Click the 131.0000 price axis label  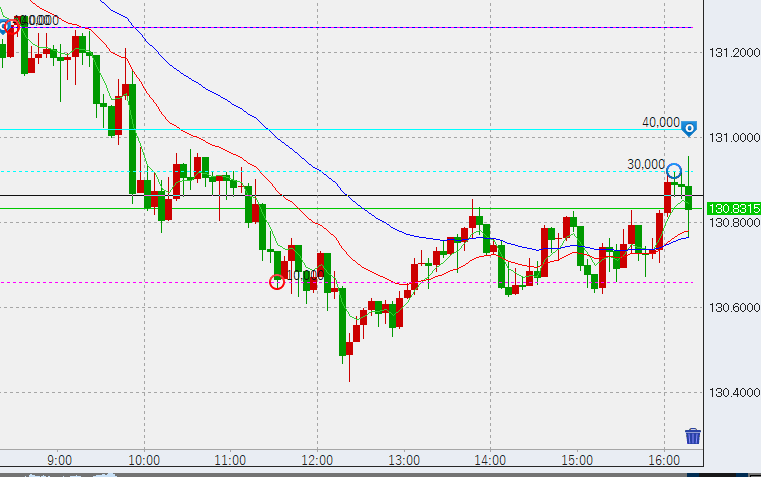click(x=733, y=137)
